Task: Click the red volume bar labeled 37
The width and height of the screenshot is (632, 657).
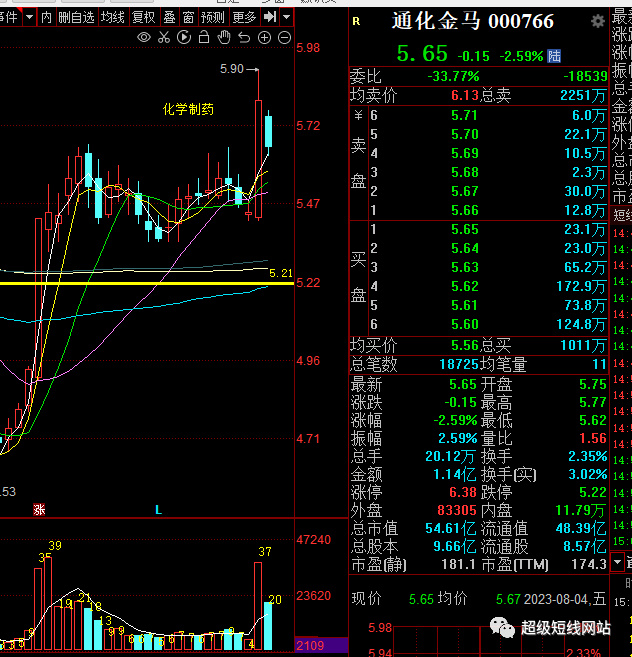Action: pos(258,606)
